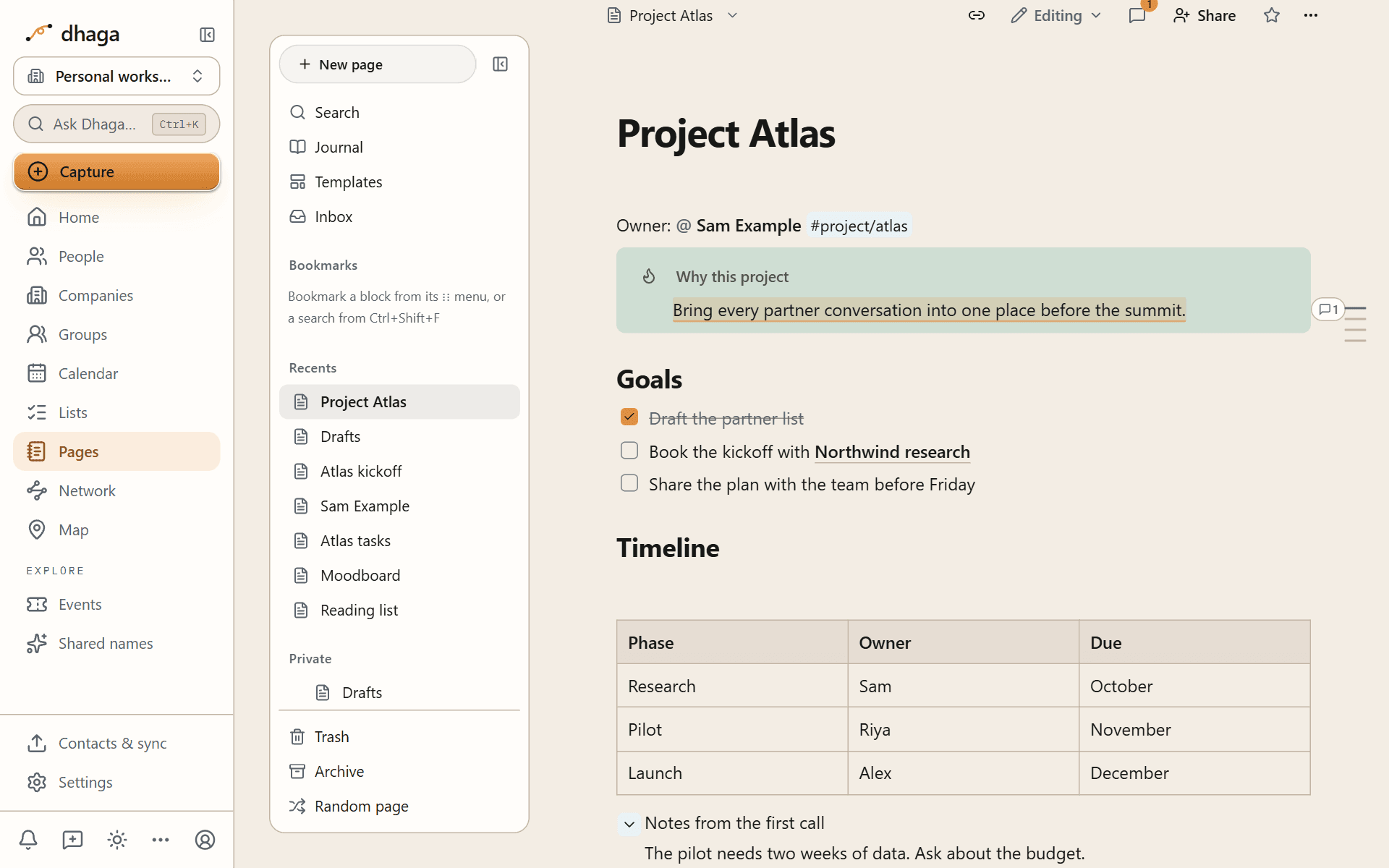Open the Personal workspace switcher
This screenshot has width=1389, height=868.
(x=116, y=76)
